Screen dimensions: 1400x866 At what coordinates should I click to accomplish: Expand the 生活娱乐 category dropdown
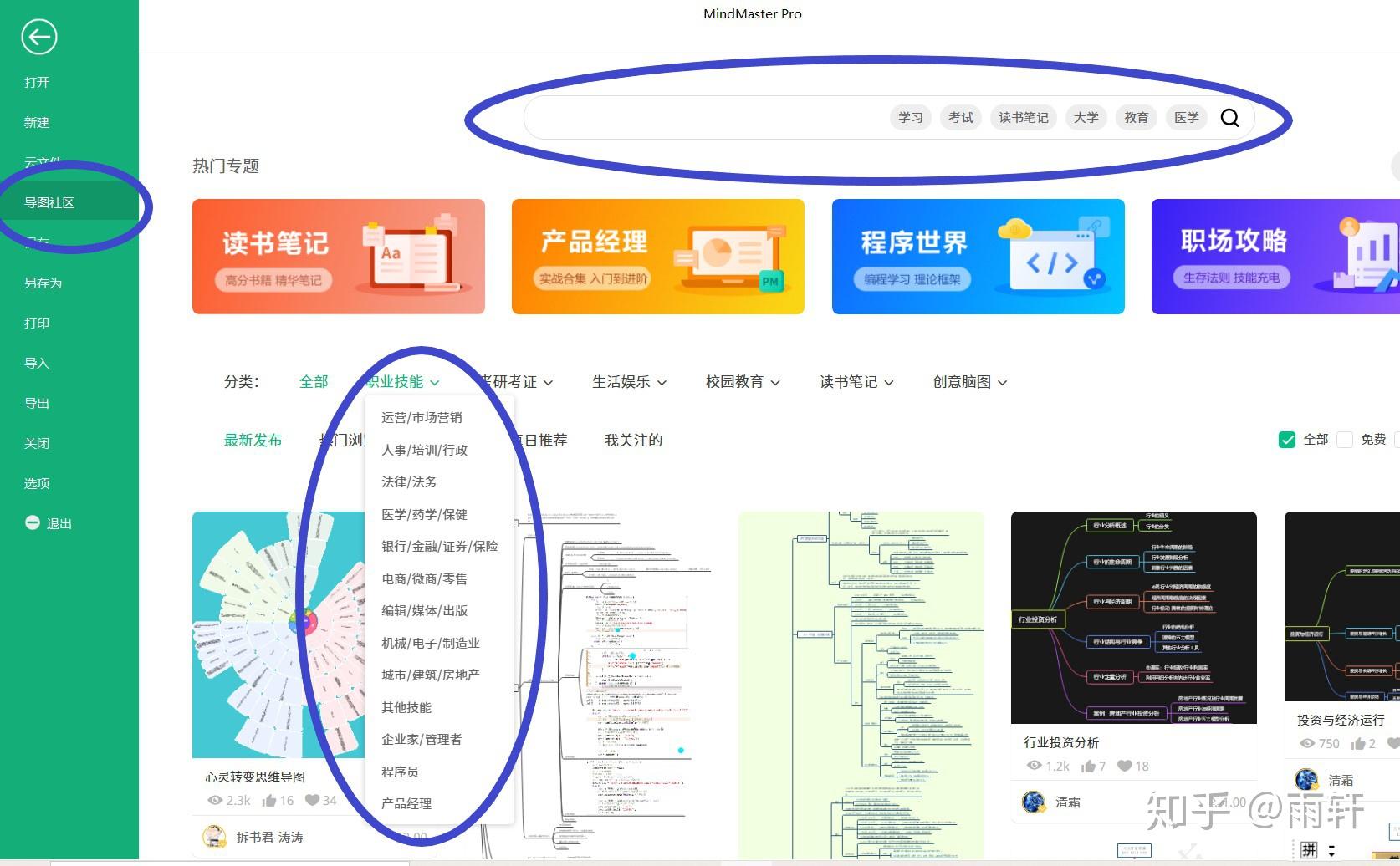tap(629, 382)
